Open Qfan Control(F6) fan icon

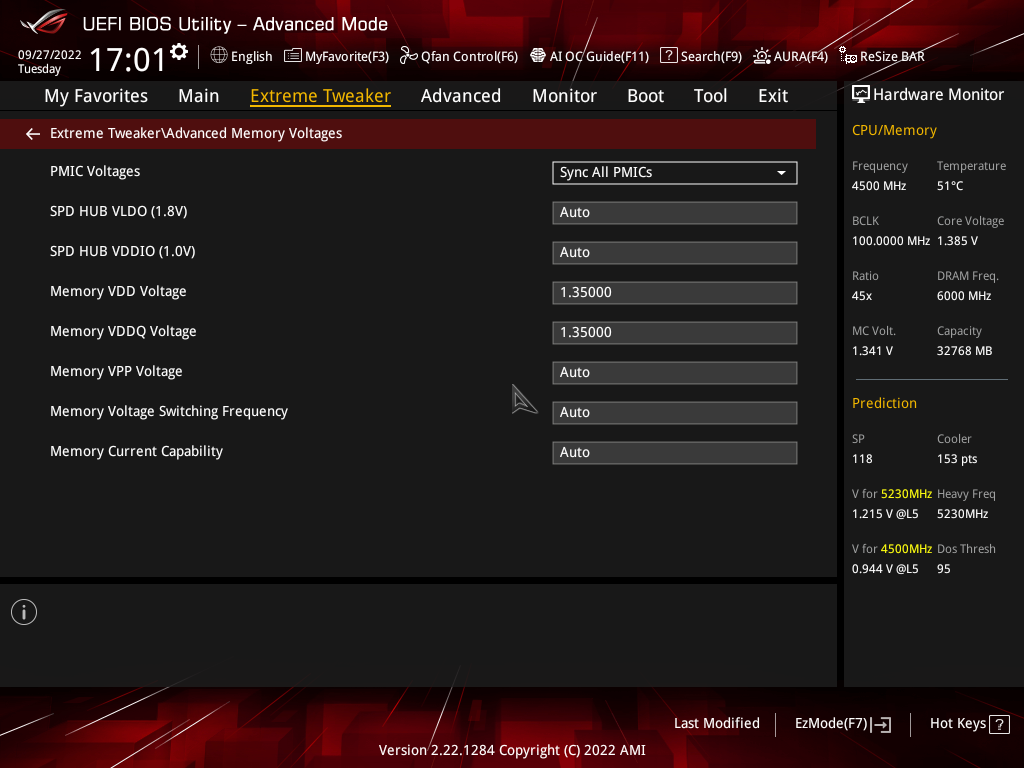click(408, 56)
